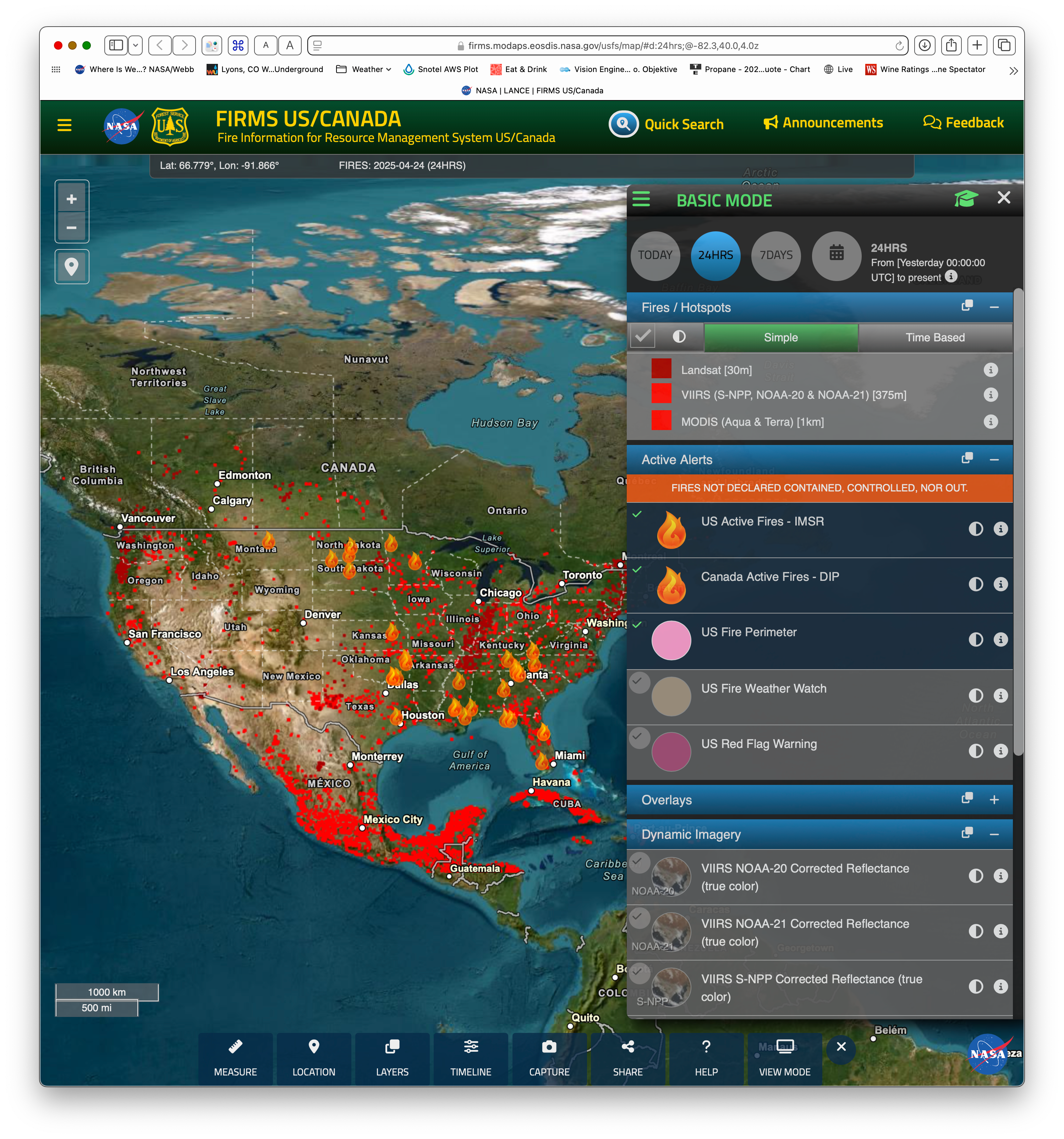Open Quick Search magnifier icon
The height and width of the screenshot is (1139, 1064).
[624, 124]
